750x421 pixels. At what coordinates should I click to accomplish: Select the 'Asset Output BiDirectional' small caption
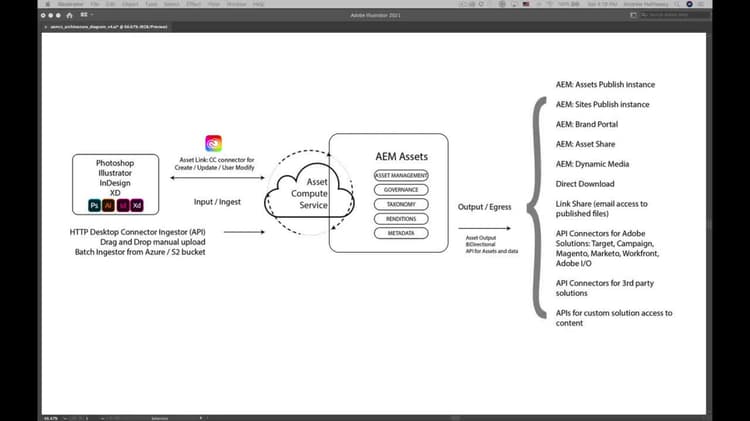tap(492, 244)
